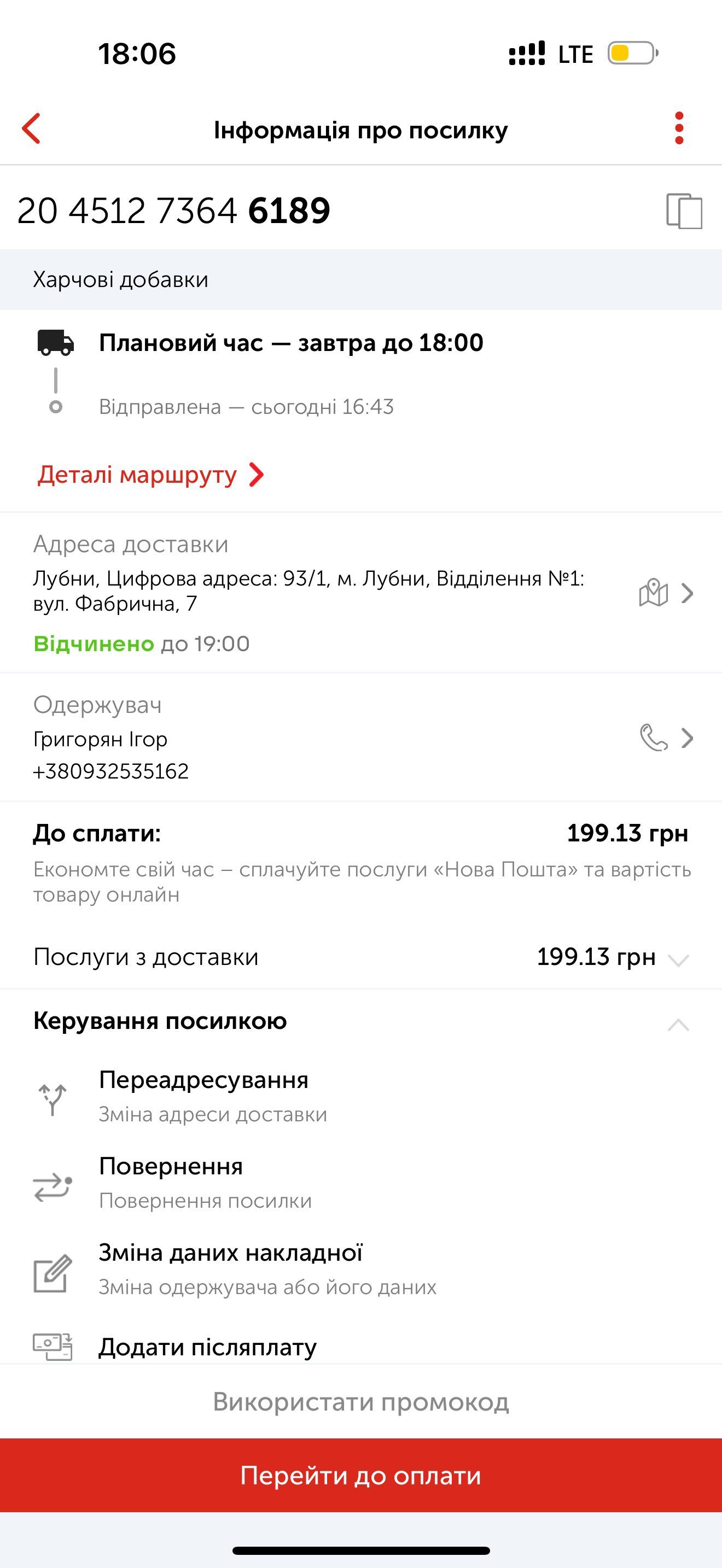Open Деталі маршруту route details
The image size is (722, 1568).
[150, 475]
